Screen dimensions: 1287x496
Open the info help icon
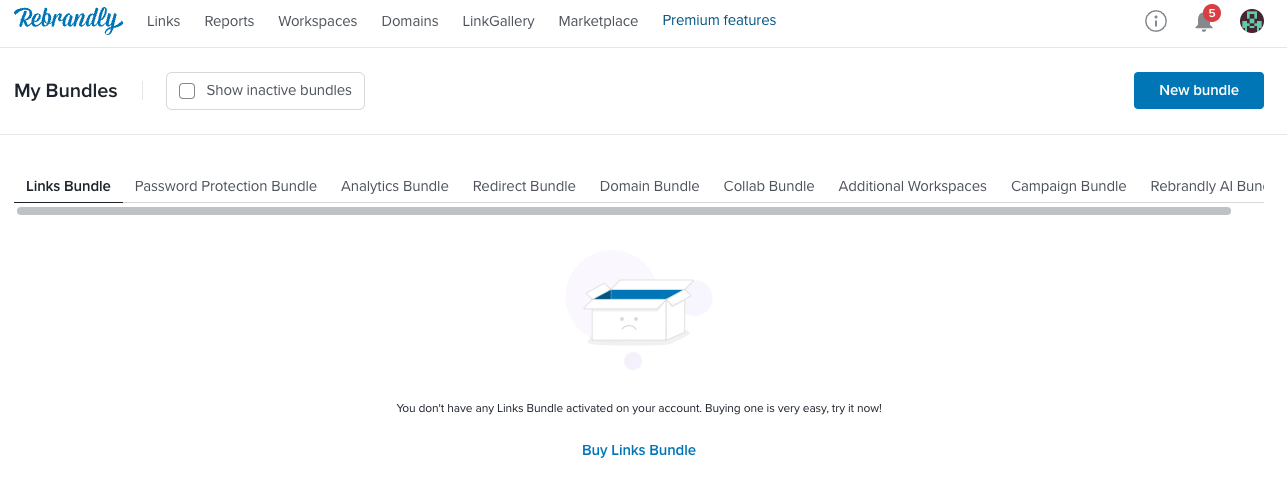1156,21
